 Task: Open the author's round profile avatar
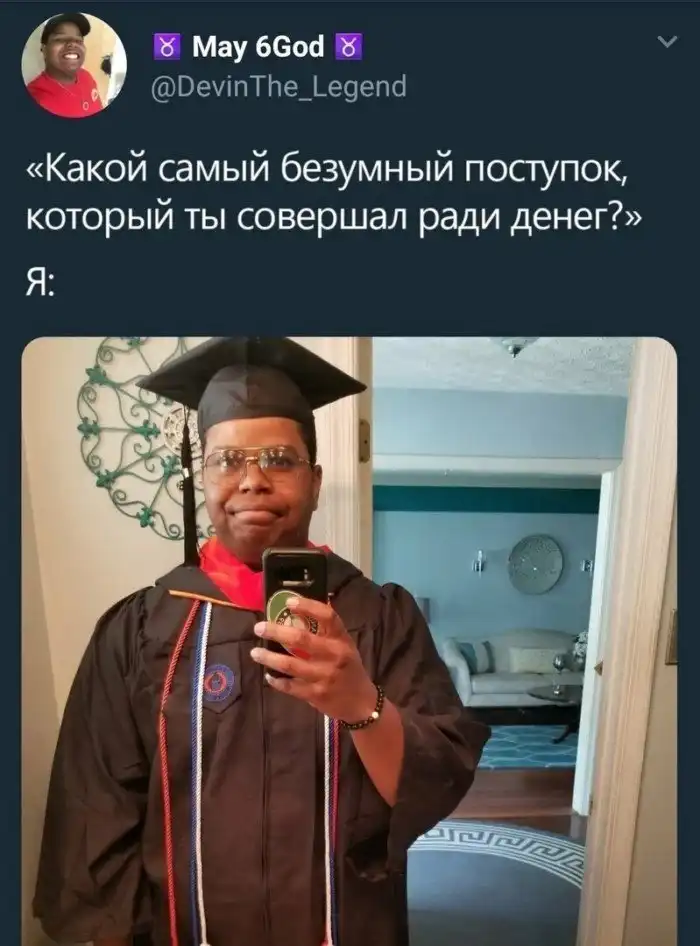click(x=74, y=64)
